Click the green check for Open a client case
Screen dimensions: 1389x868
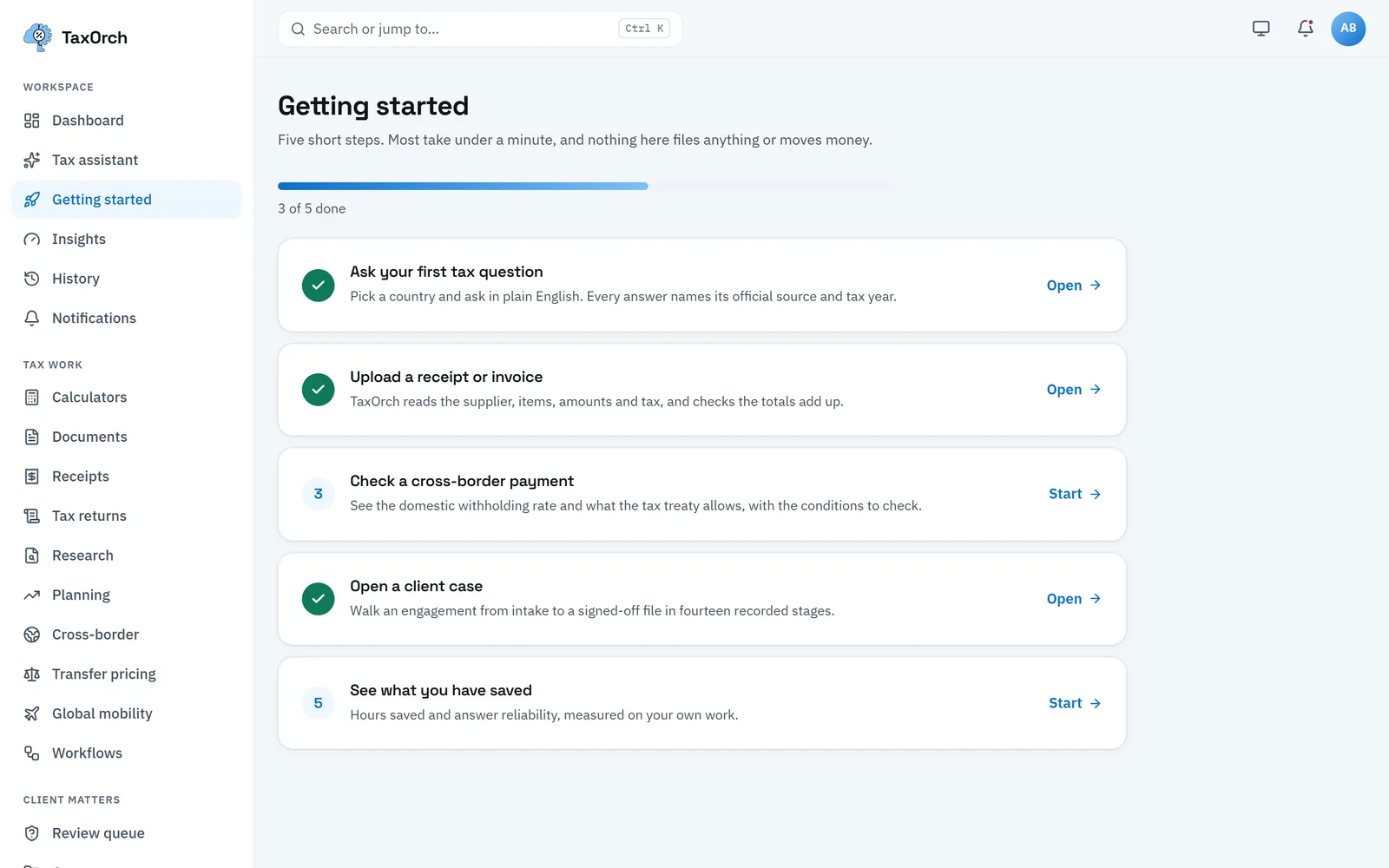[x=319, y=599]
